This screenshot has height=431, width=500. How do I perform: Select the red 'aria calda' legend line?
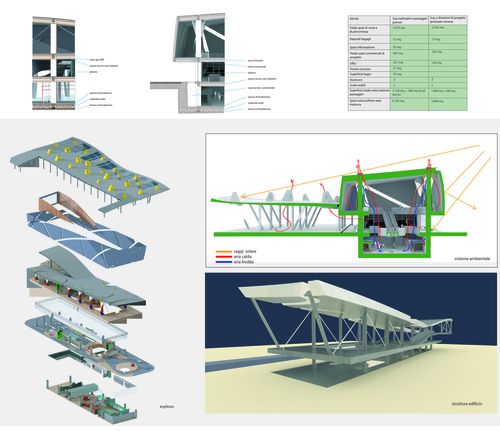(224, 257)
